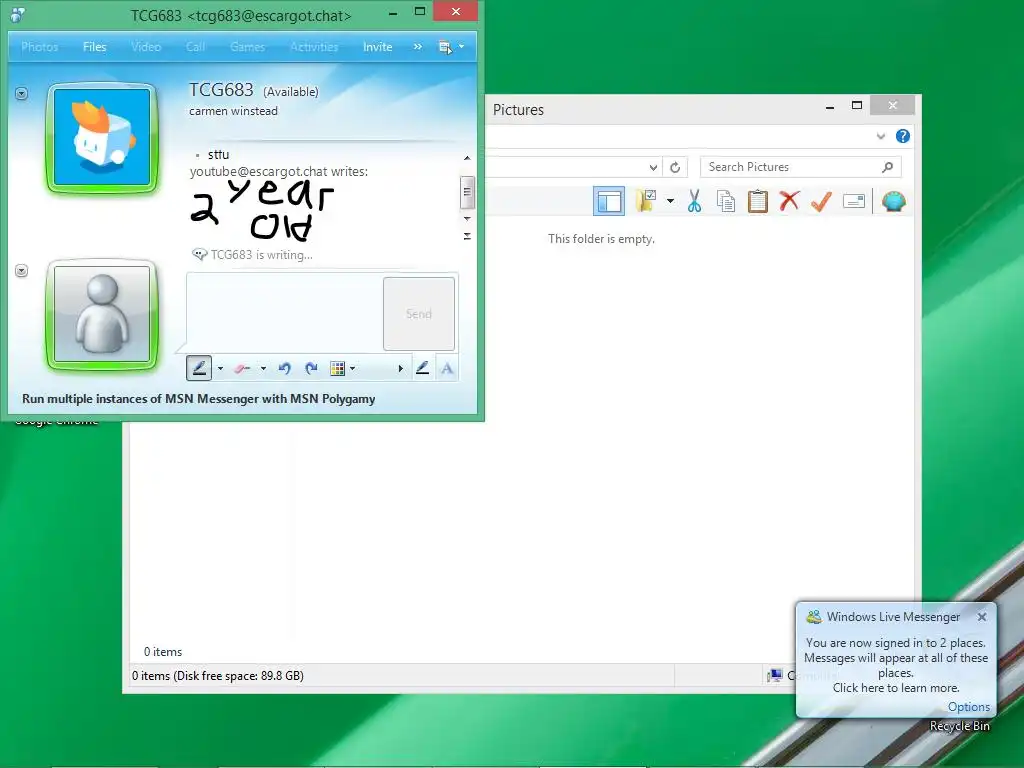This screenshot has width=1024, height=768.
Task: Open the Messenger show menu icon
Action: 445,47
